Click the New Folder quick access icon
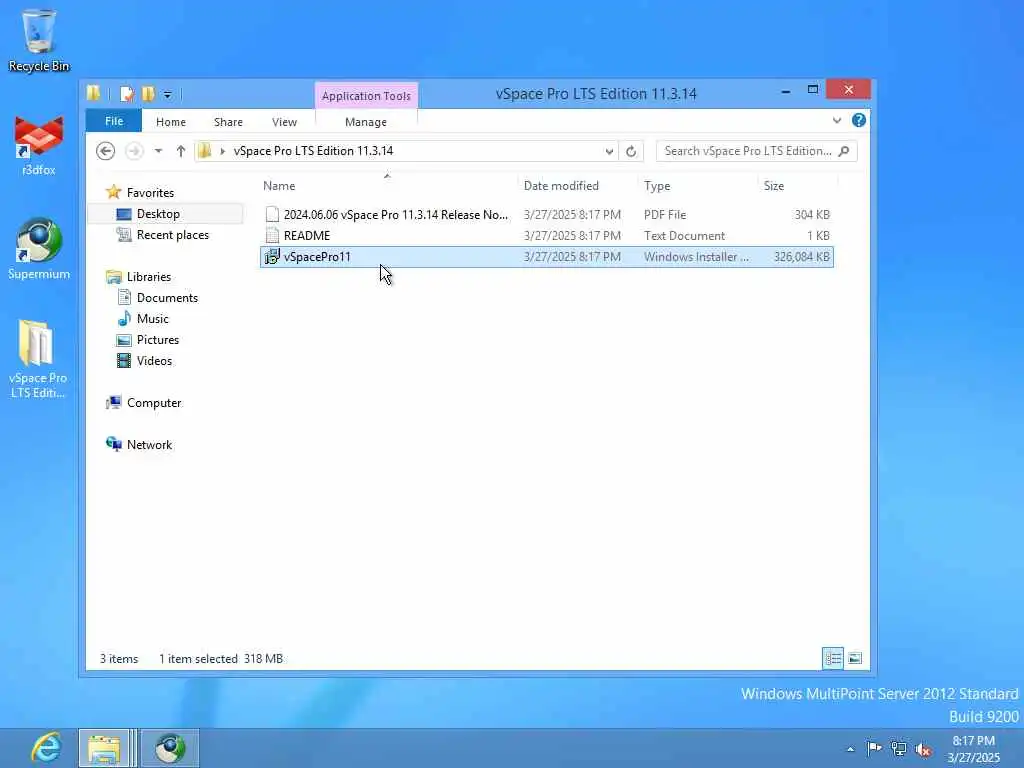1024x768 pixels. (x=149, y=94)
